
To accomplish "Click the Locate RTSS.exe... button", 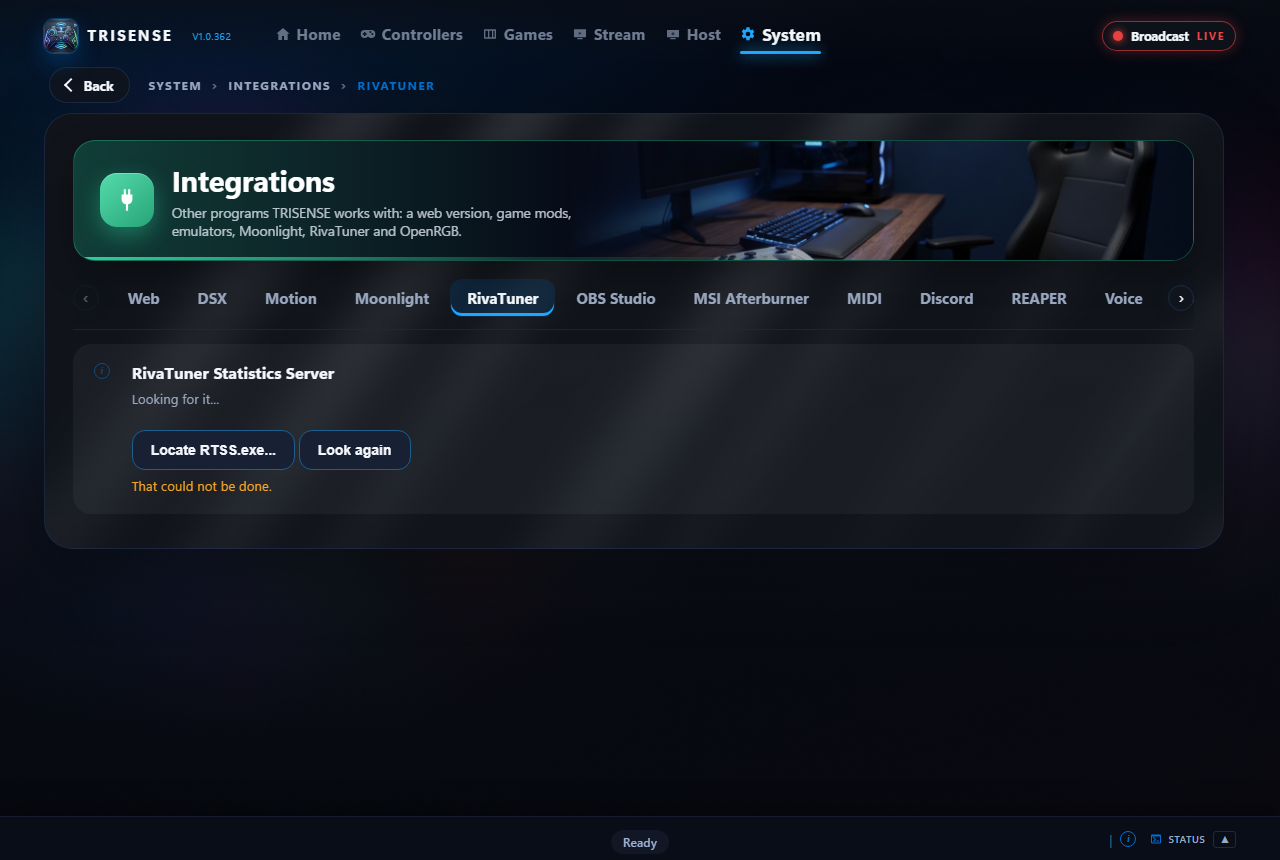I will pyautogui.click(x=213, y=450).
